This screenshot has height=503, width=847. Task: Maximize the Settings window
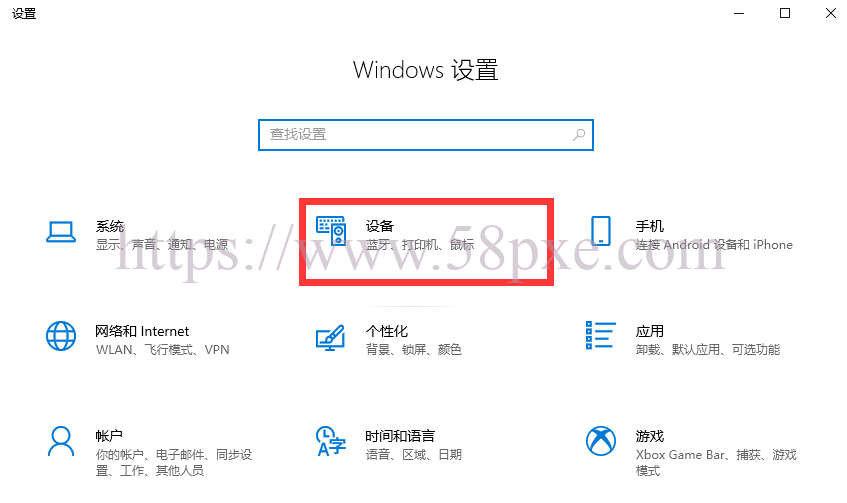[785, 13]
